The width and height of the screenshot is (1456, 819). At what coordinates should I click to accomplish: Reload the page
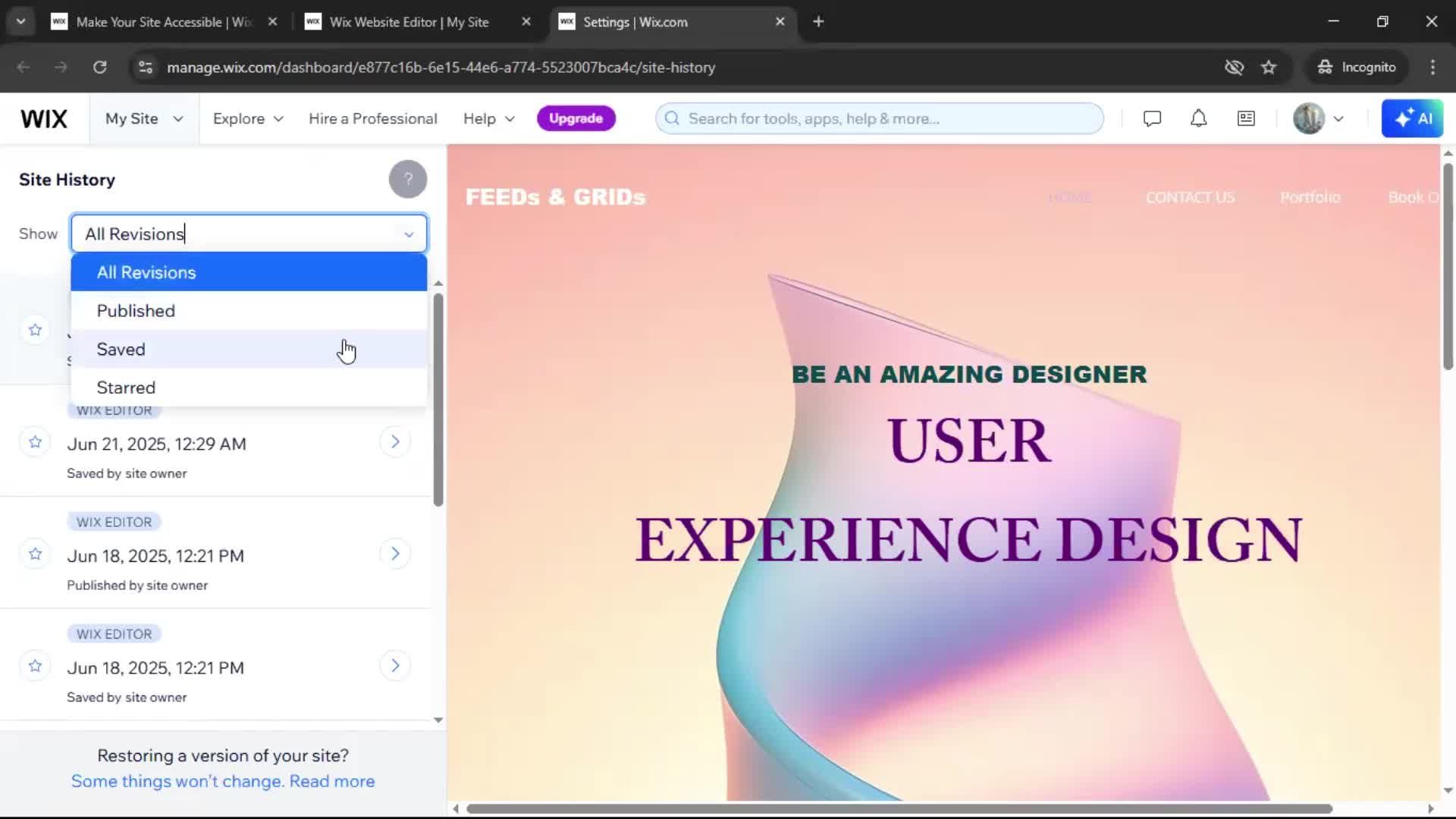(x=99, y=67)
